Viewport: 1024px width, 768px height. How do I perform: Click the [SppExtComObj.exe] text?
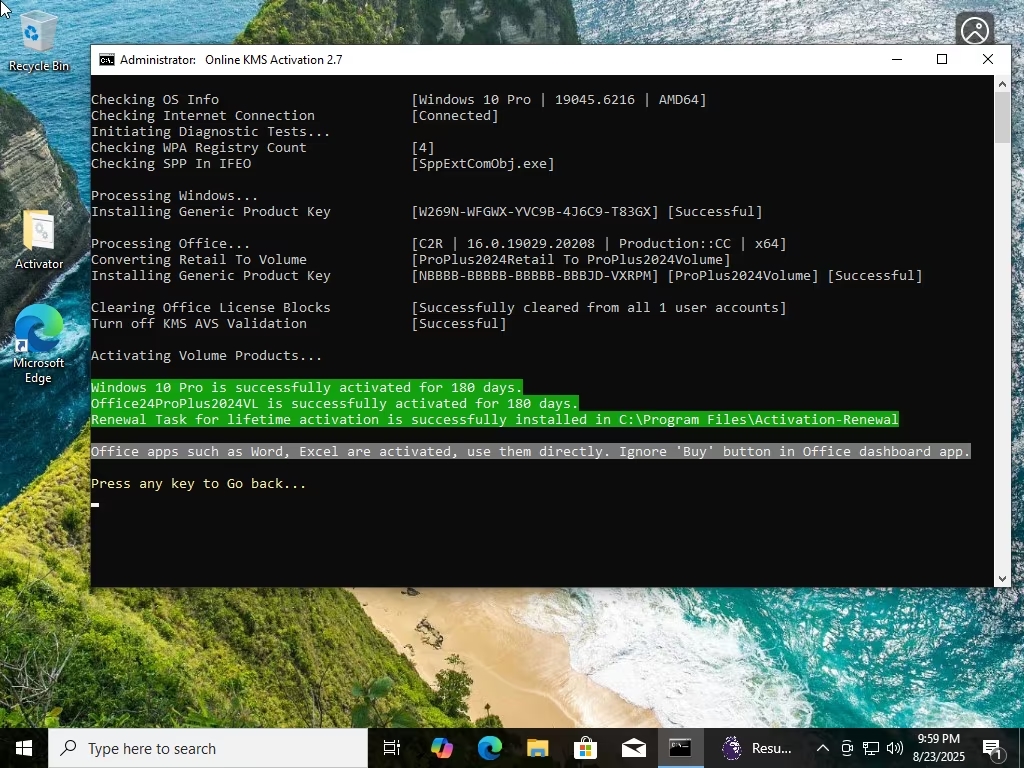[483, 164]
